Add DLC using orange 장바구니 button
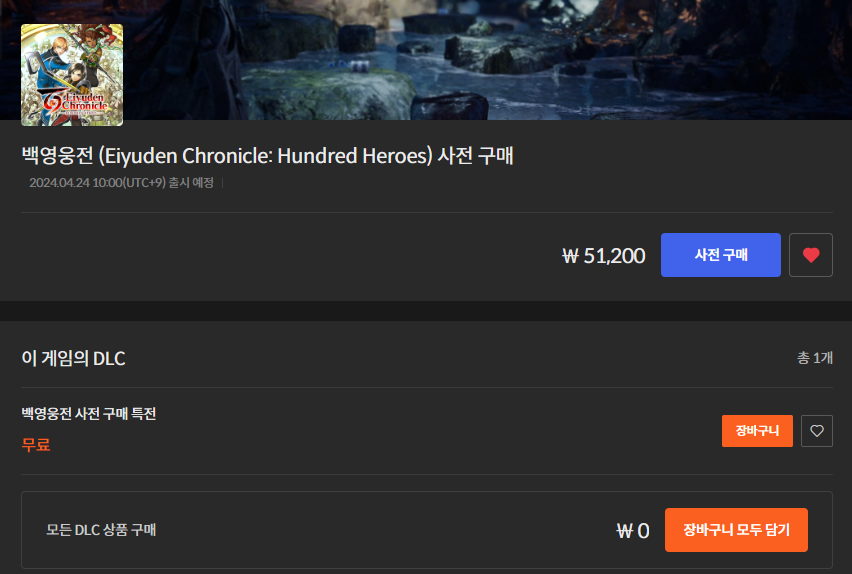The image size is (852, 574). coord(757,431)
